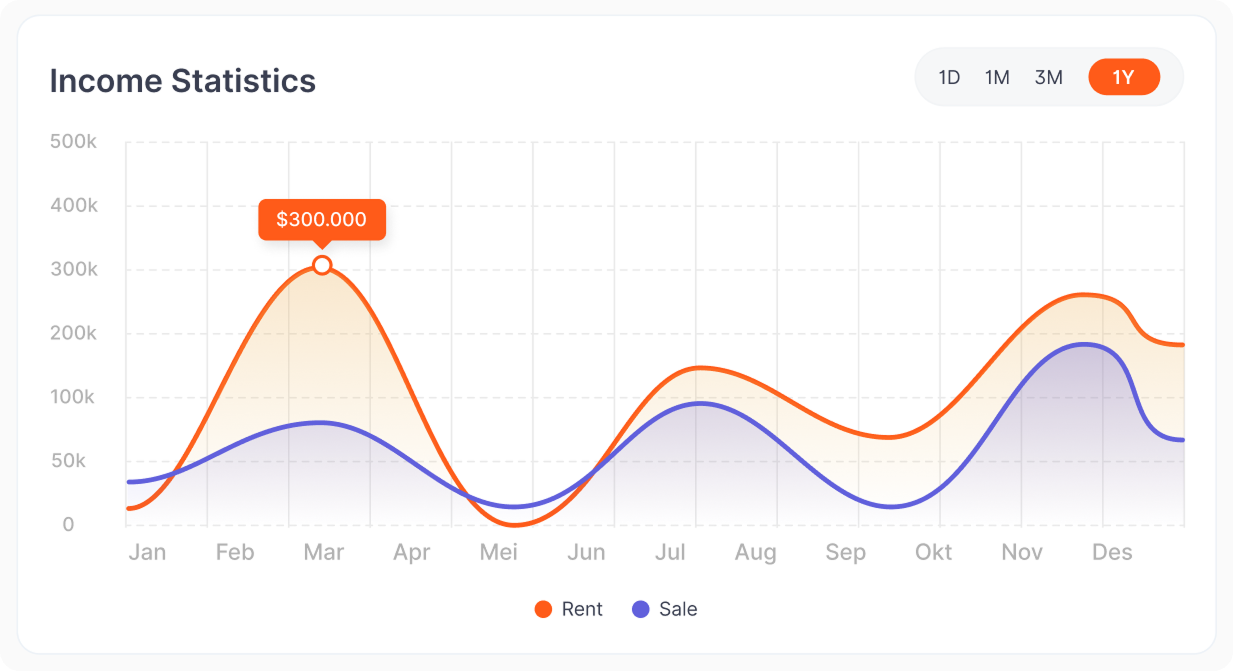Click the 500k y-axis label
This screenshot has height=671, width=1233.
click(x=73, y=142)
